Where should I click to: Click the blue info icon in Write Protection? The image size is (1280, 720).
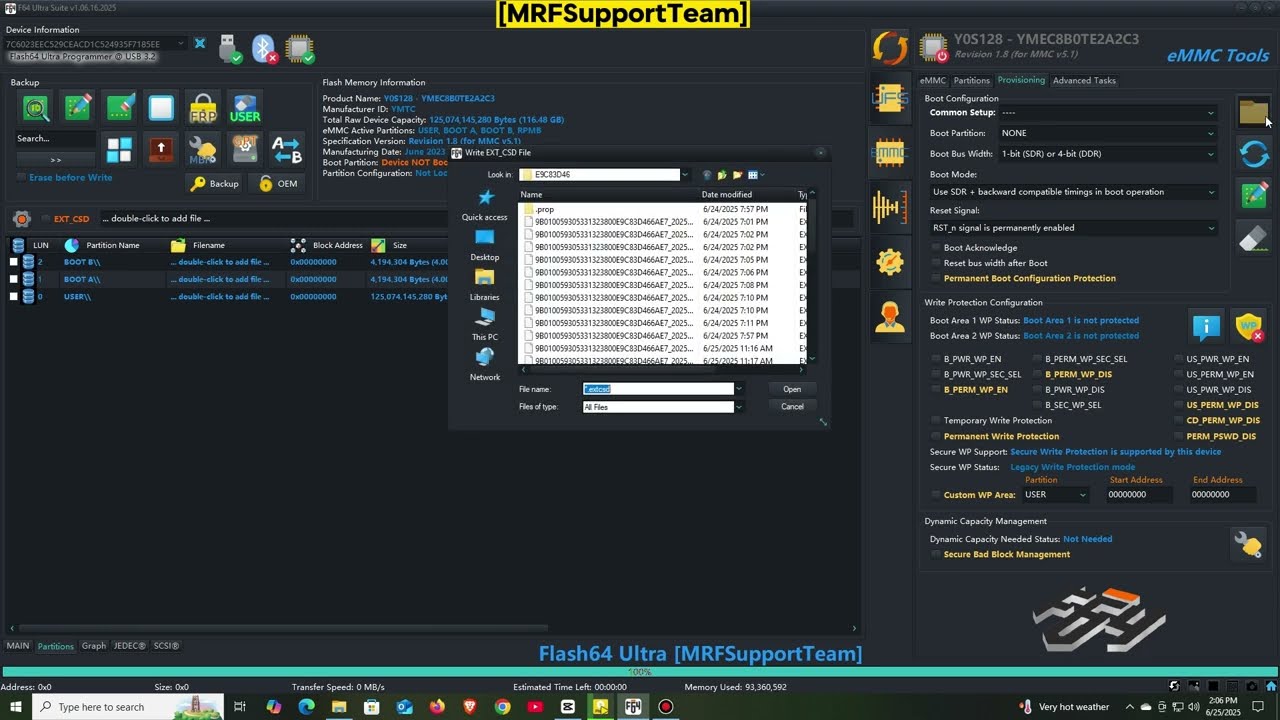1207,327
